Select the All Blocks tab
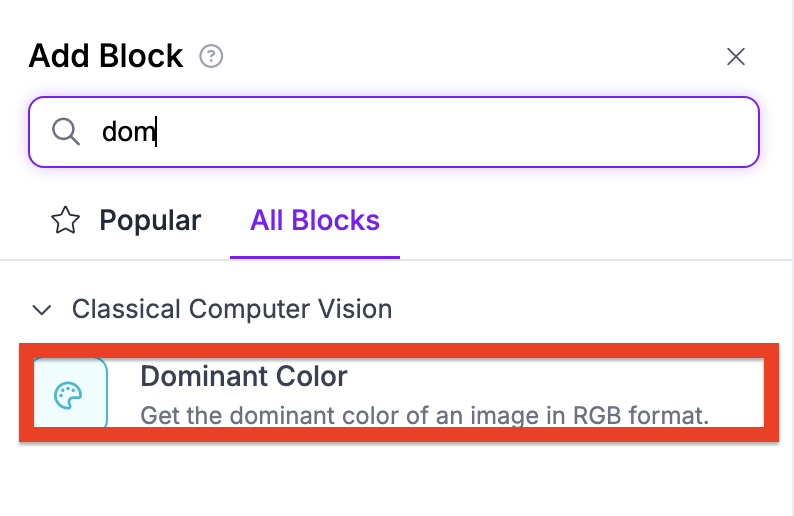Image resolution: width=794 pixels, height=516 pixels. pyautogui.click(x=315, y=220)
